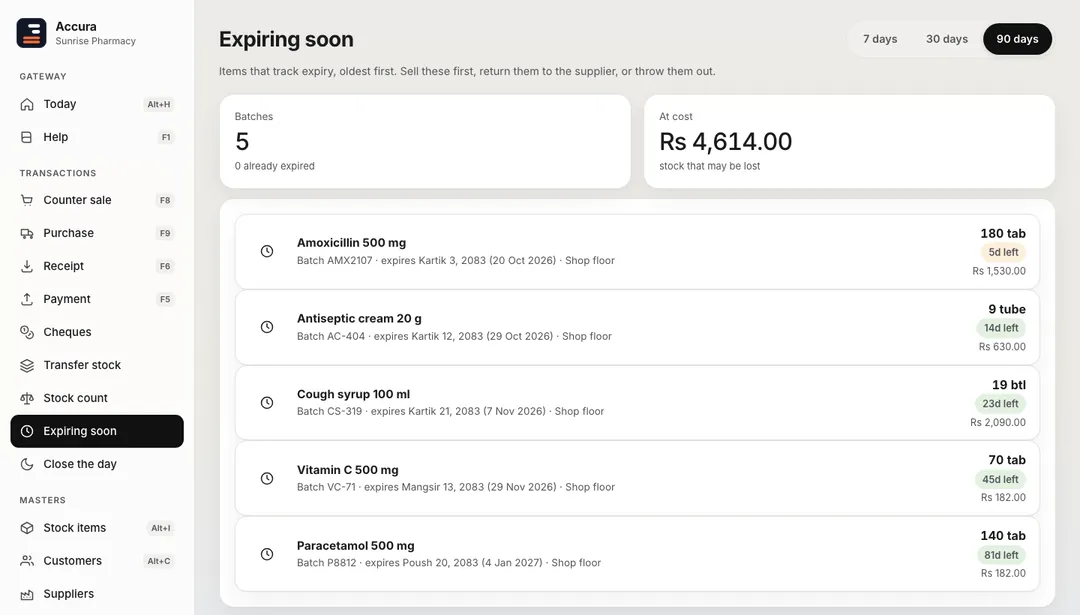Click the Stock items box icon

pyautogui.click(x=27, y=528)
